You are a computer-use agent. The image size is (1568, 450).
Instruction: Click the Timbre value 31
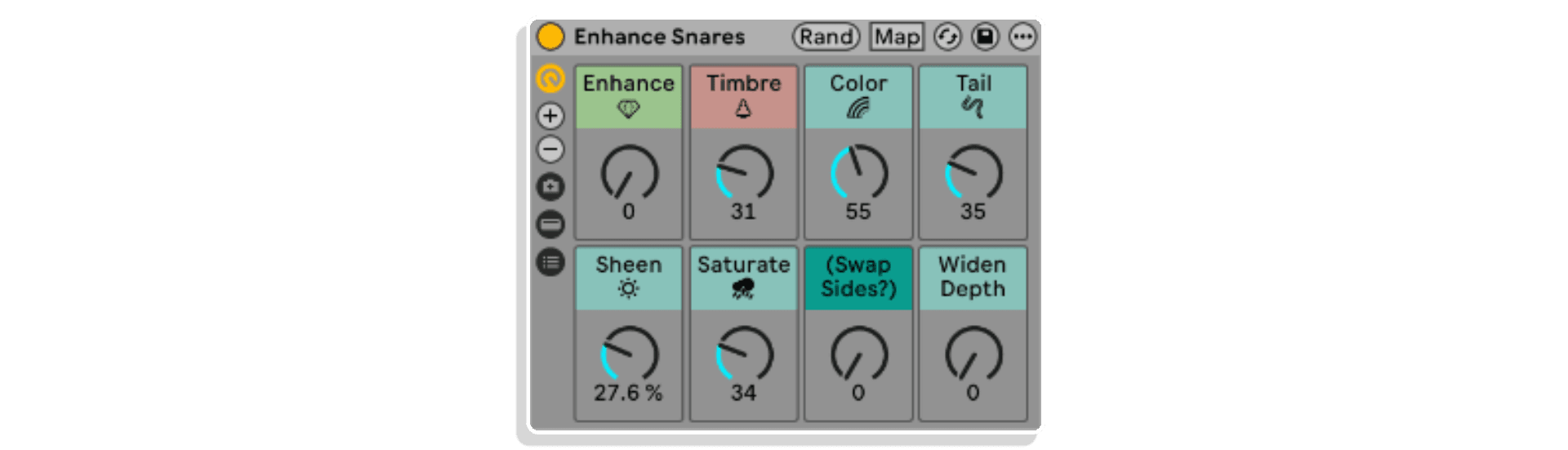click(743, 212)
